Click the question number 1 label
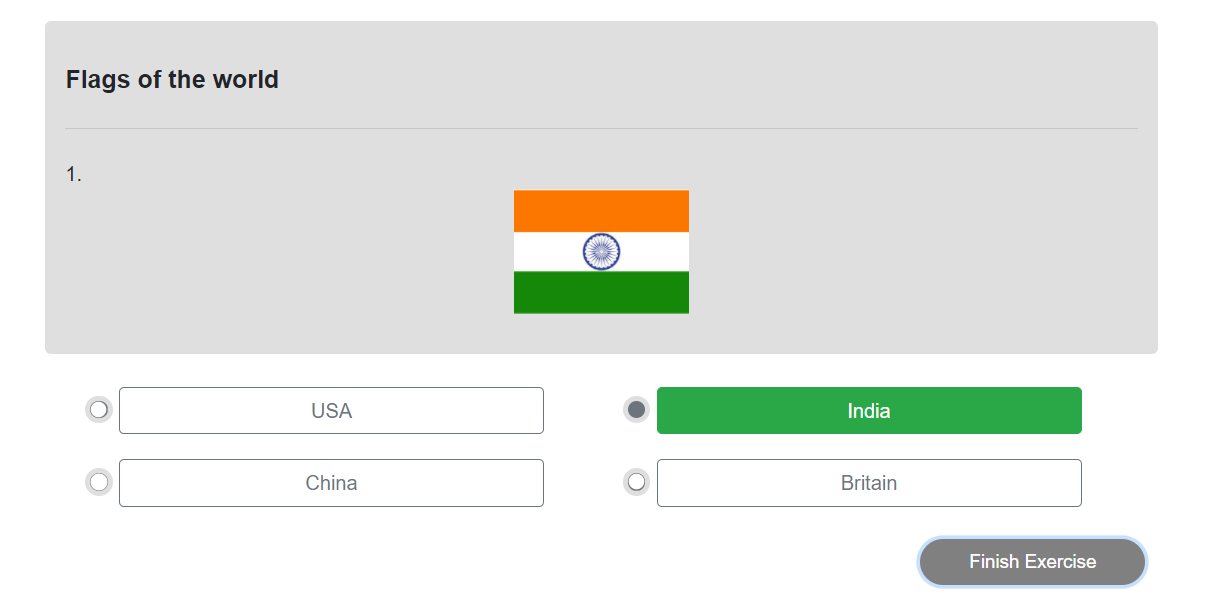The width and height of the screenshot is (1213, 608). pos(72,172)
